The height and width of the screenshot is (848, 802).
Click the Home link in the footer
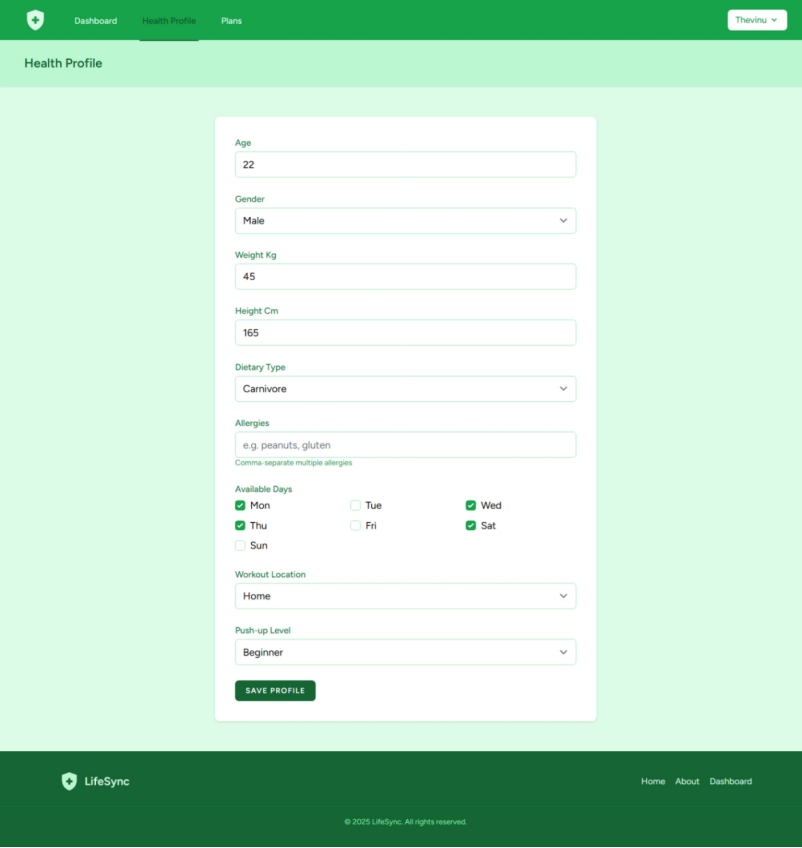(x=653, y=781)
